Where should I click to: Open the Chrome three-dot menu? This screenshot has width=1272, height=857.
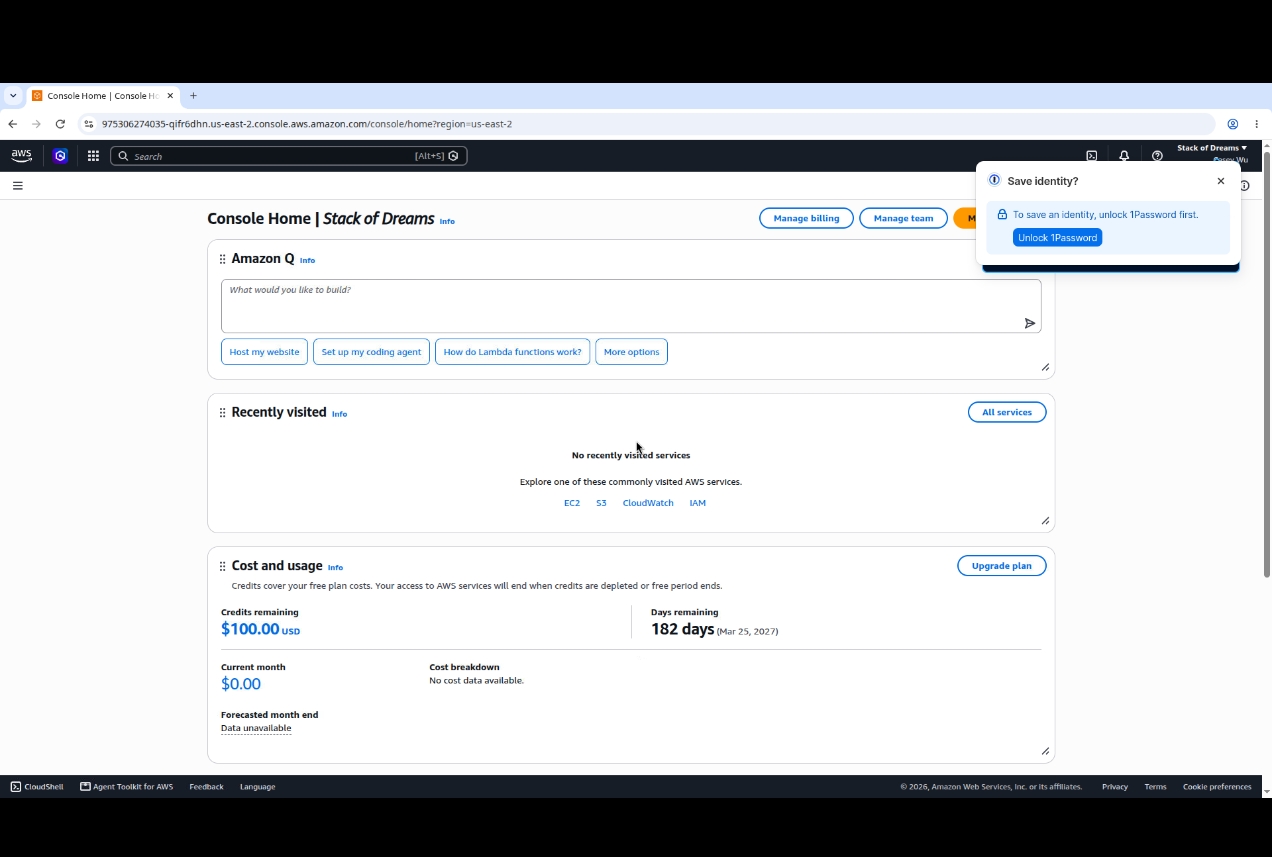tap(1257, 124)
